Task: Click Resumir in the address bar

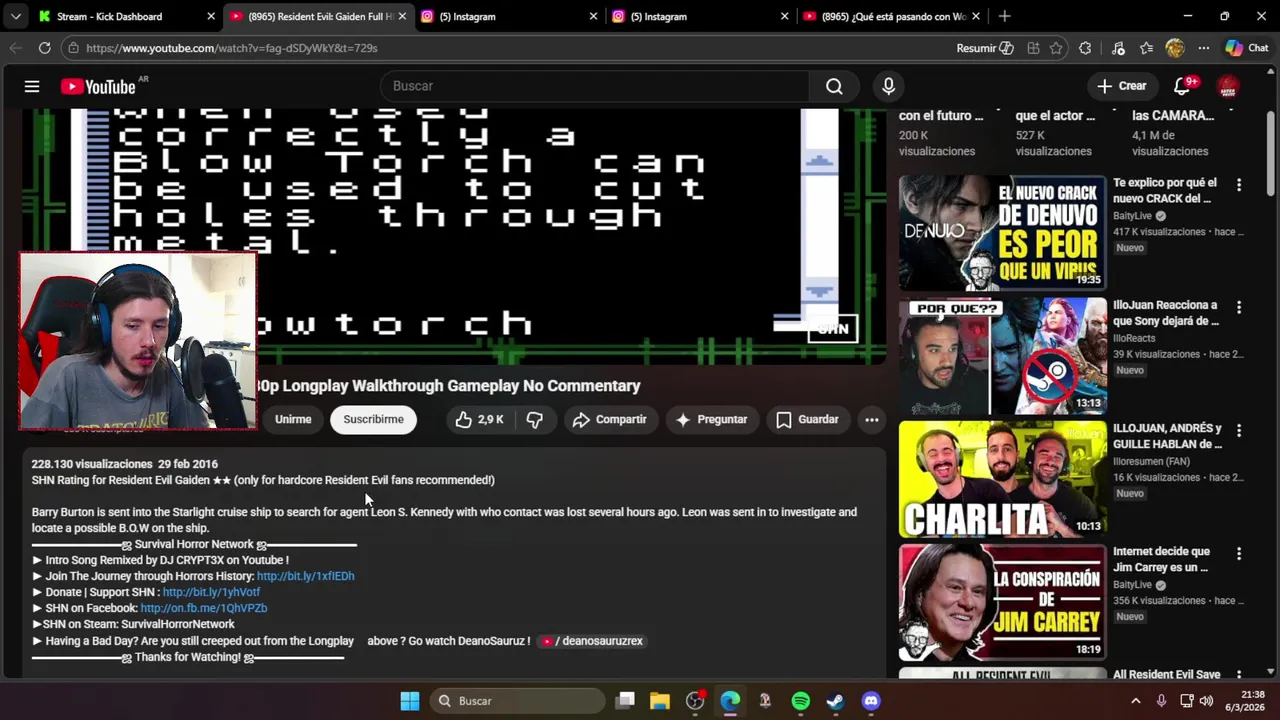Action: click(x=985, y=48)
